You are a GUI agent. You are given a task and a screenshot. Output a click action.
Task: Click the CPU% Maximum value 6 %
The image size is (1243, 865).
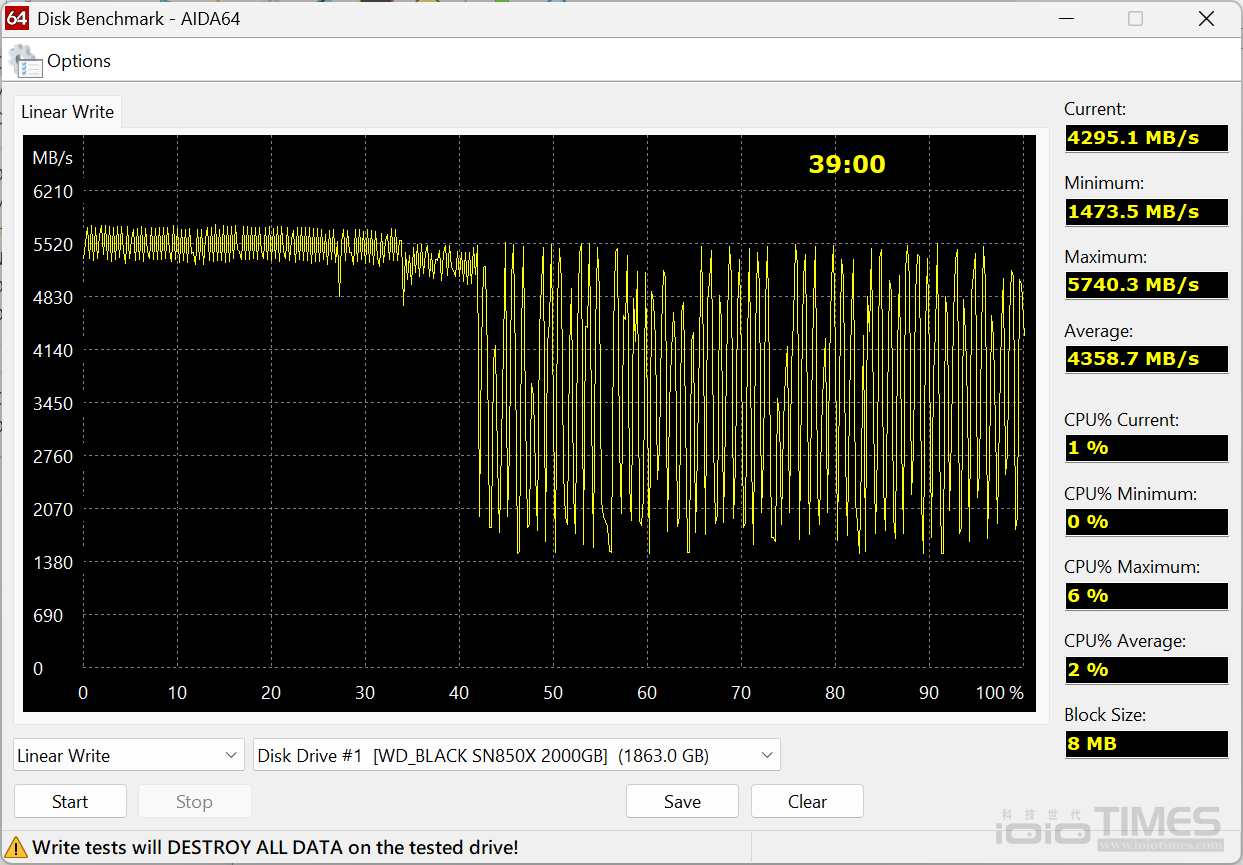pyautogui.click(x=1146, y=596)
